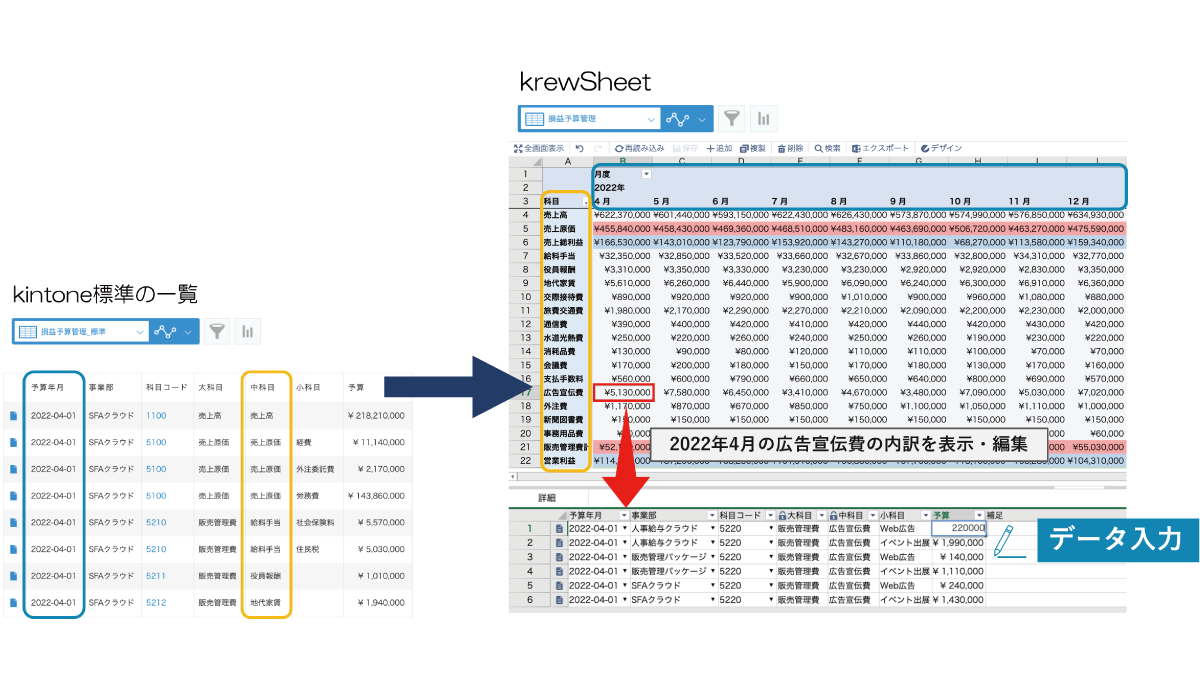Select the April 広告宣伝費 cell ¥5,130,000
This screenshot has height=675, width=1200.
(623, 393)
